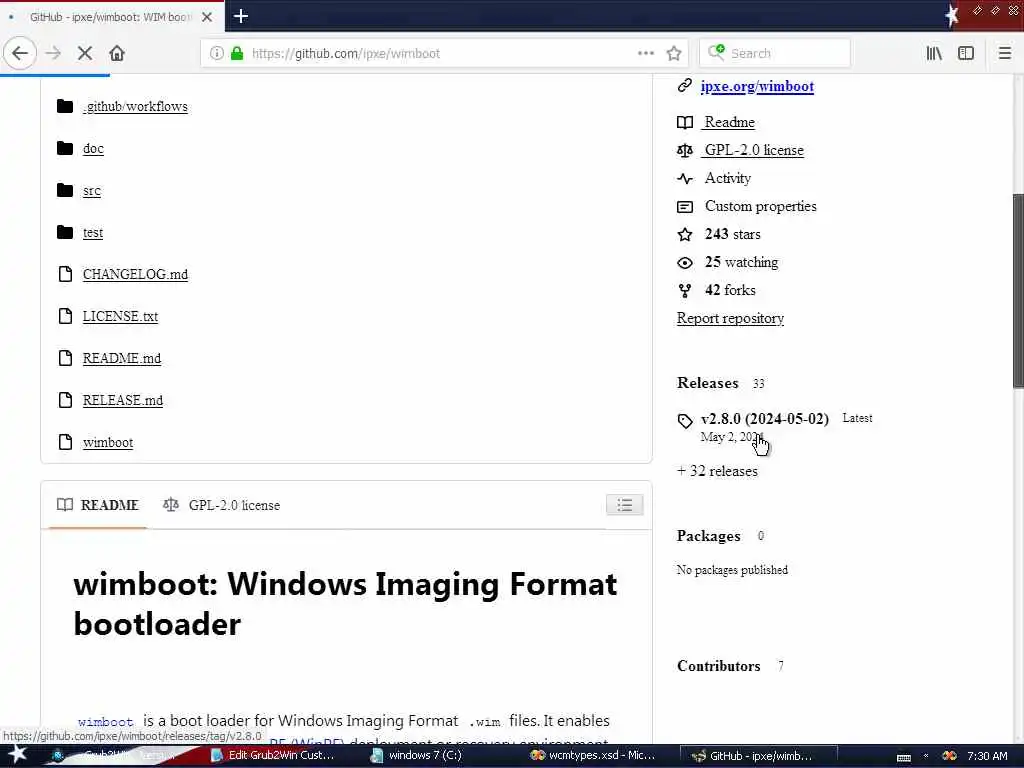Open the GPL-2.0 license sidebar link

pyautogui.click(x=753, y=150)
